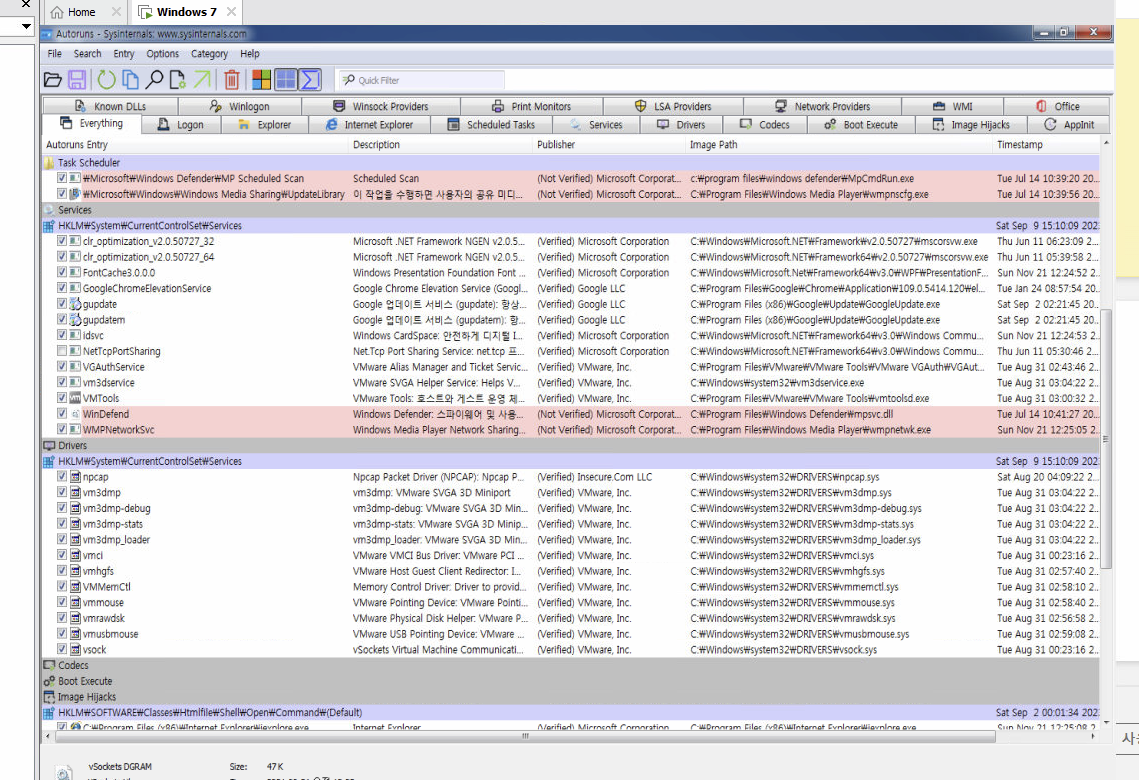Refresh the autoruns list with the green arrow icon

(107, 80)
